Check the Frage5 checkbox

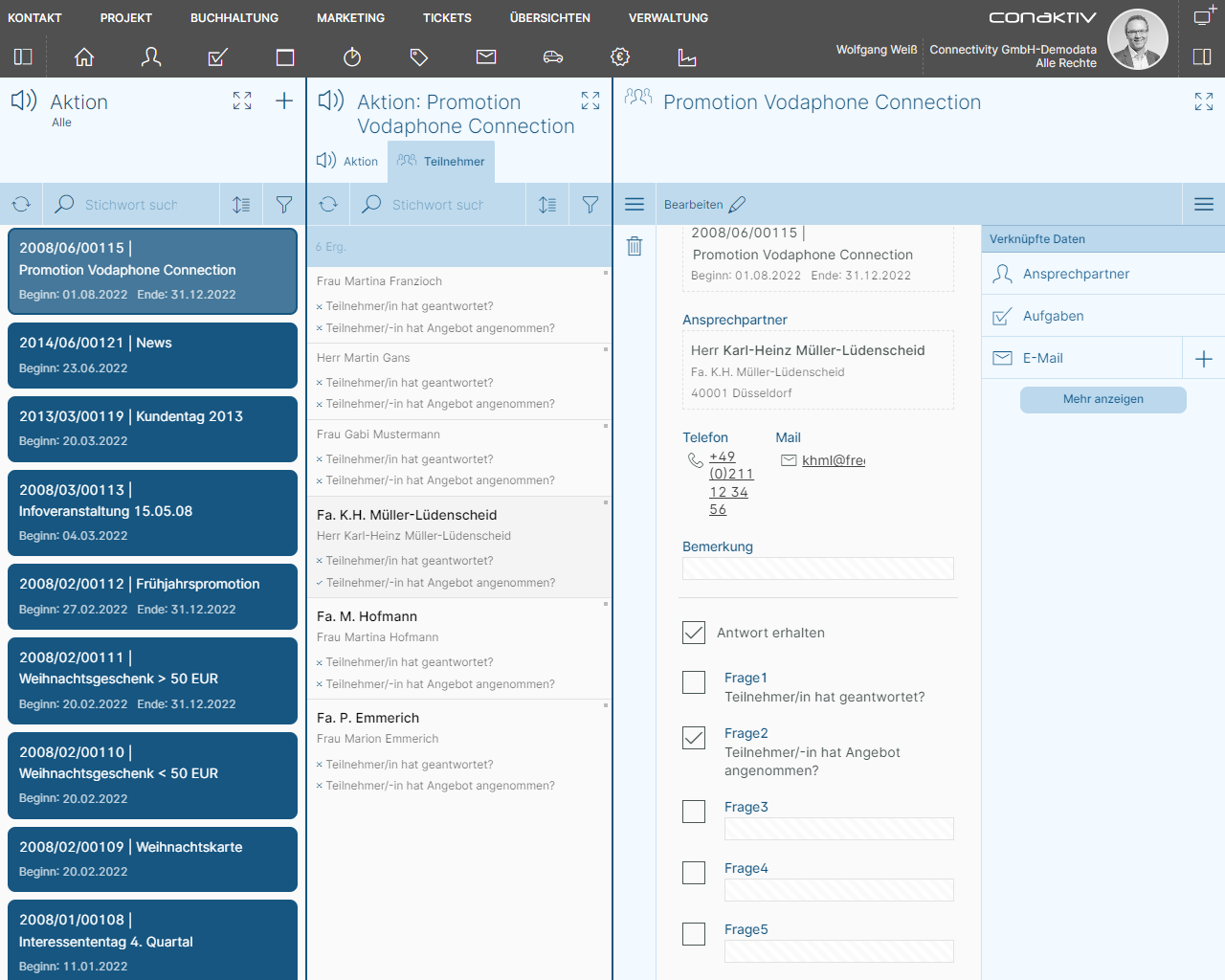[x=694, y=933]
